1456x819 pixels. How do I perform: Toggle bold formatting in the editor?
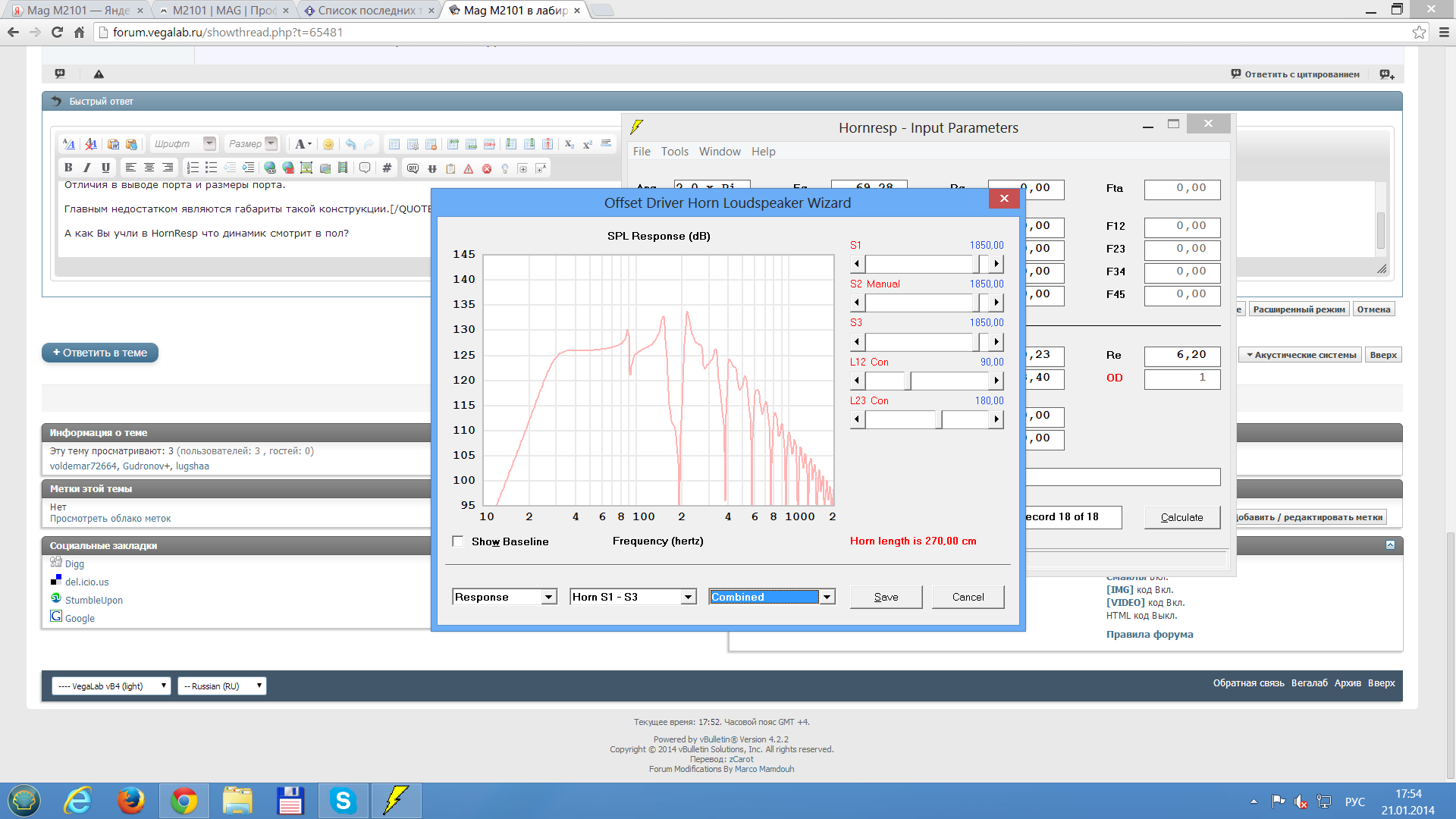pyautogui.click(x=68, y=168)
